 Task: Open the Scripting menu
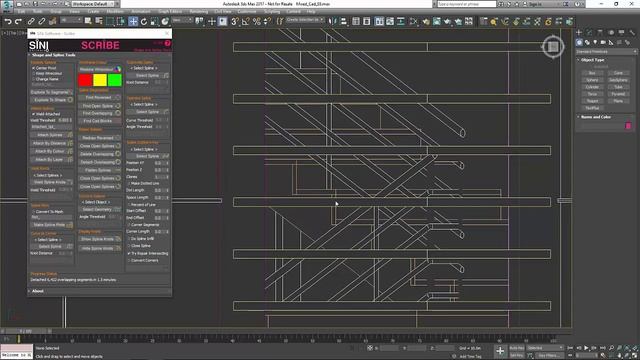pyautogui.click(x=272, y=11)
